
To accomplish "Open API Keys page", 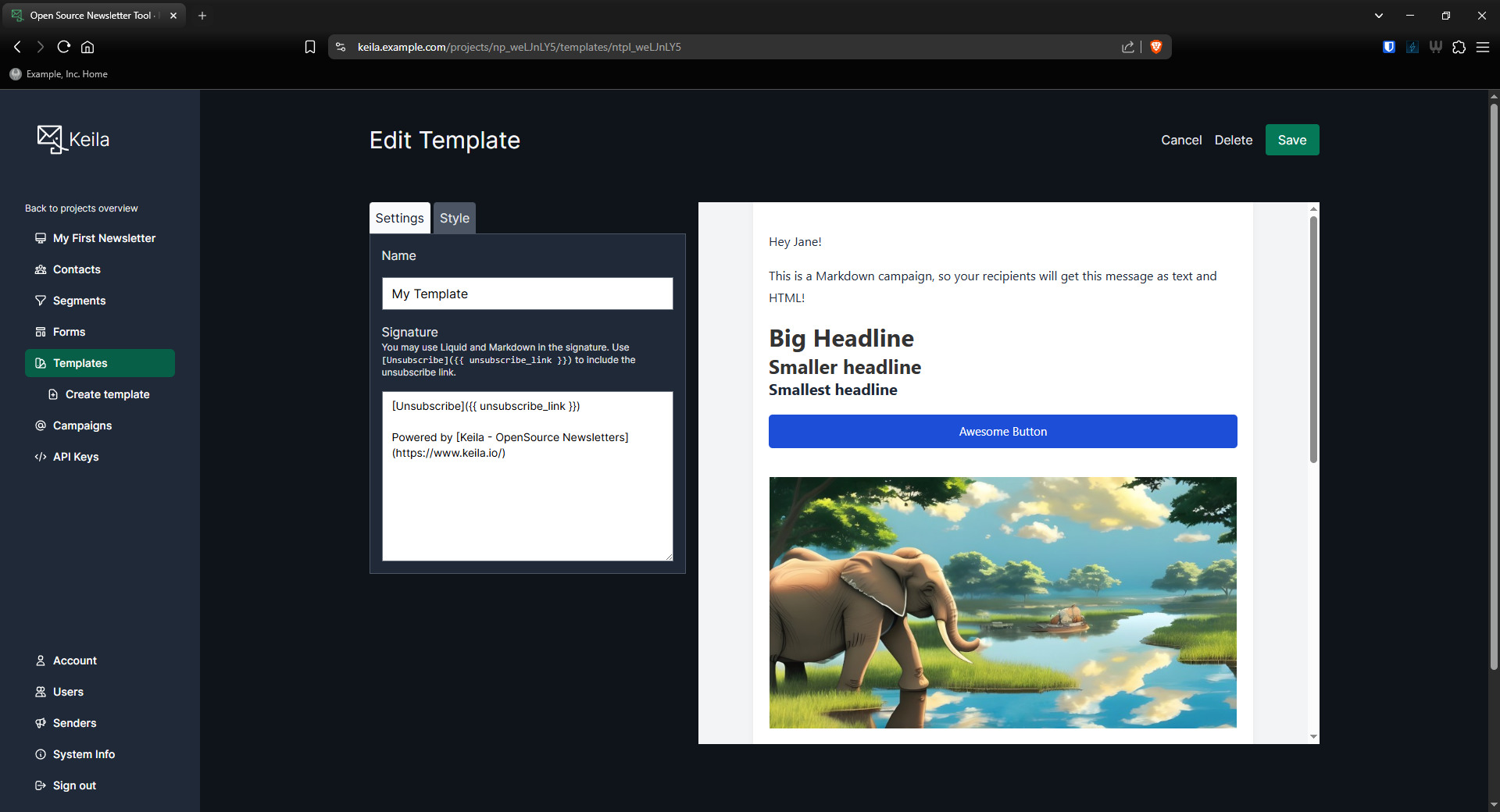I will coord(76,457).
